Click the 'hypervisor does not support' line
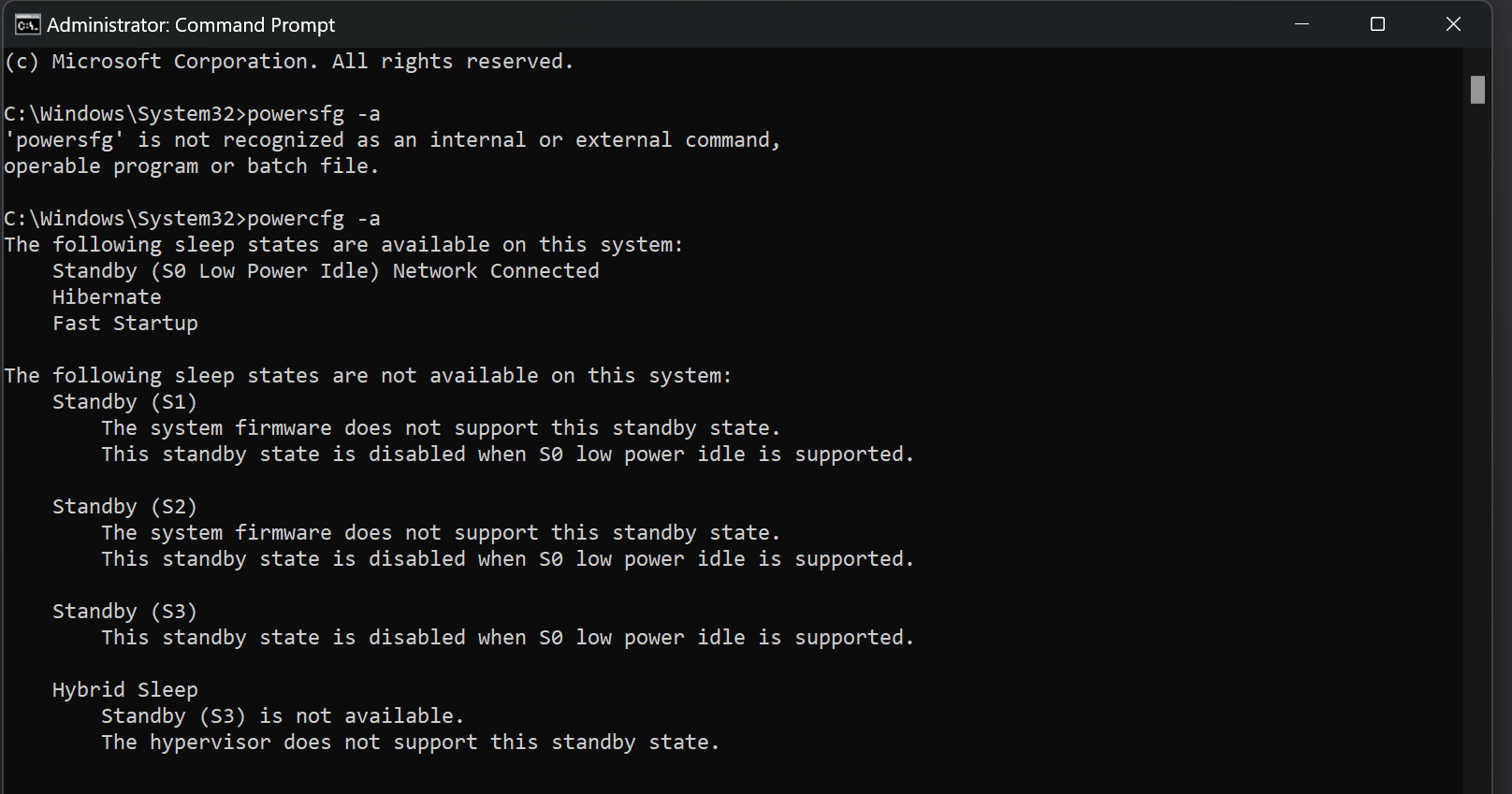Image resolution: width=1512 pixels, height=794 pixels. 410,743
